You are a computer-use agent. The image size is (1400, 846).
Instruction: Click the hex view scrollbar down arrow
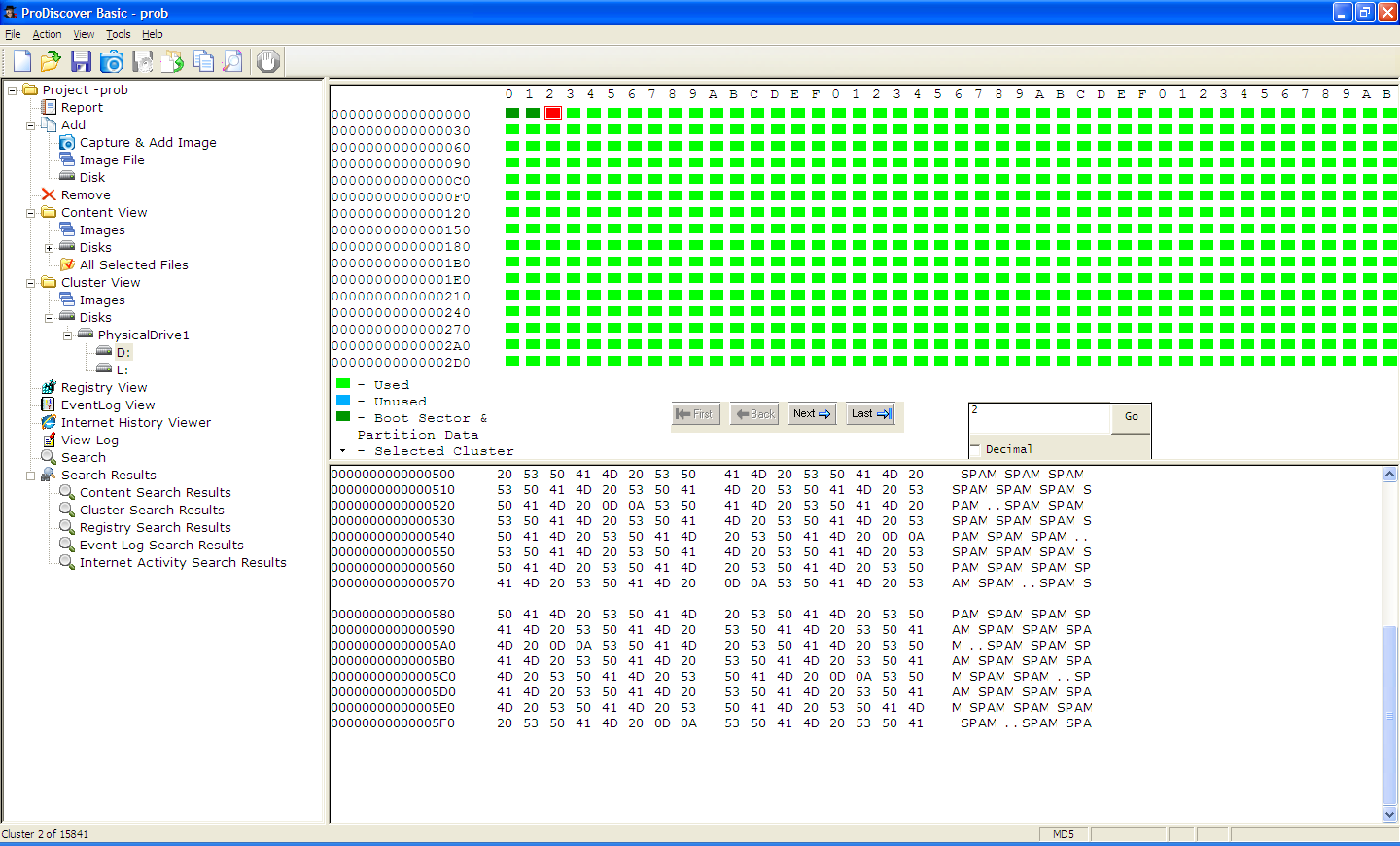(1390, 814)
